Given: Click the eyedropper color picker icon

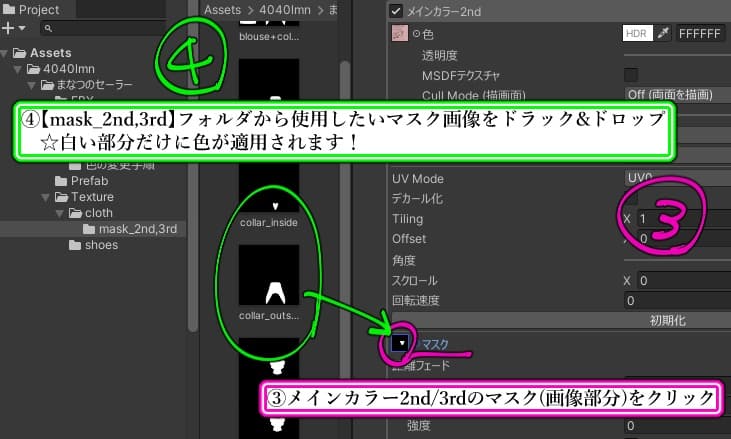Looking at the screenshot, I should [663, 34].
